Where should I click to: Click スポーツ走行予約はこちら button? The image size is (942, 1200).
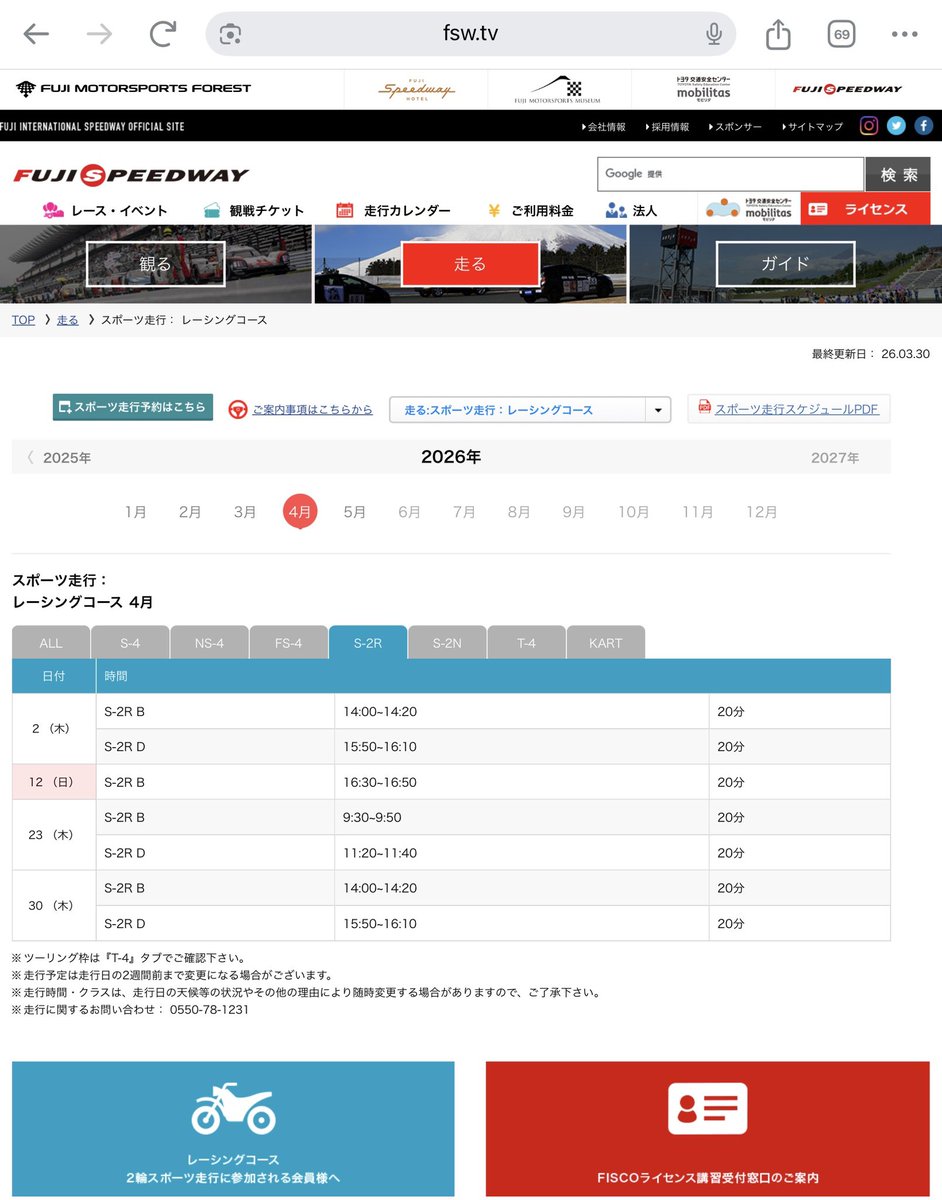pyautogui.click(x=133, y=407)
